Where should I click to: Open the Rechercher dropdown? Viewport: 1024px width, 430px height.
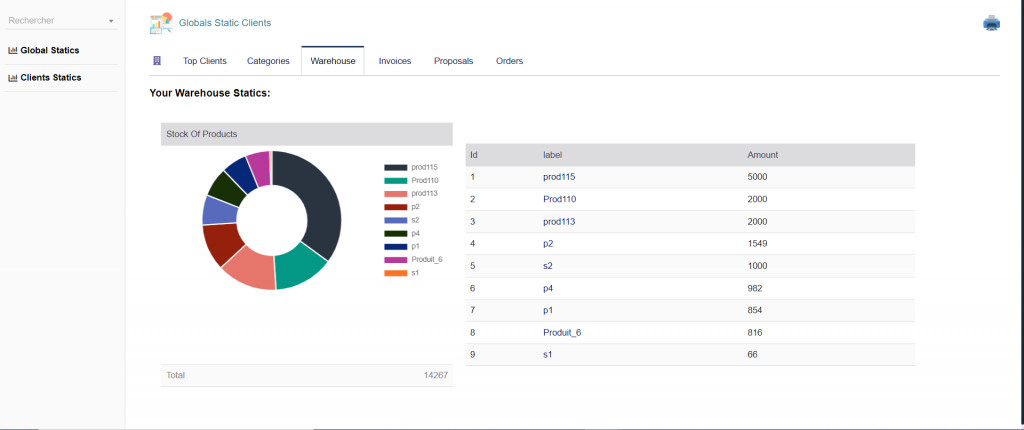click(x=61, y=21)
